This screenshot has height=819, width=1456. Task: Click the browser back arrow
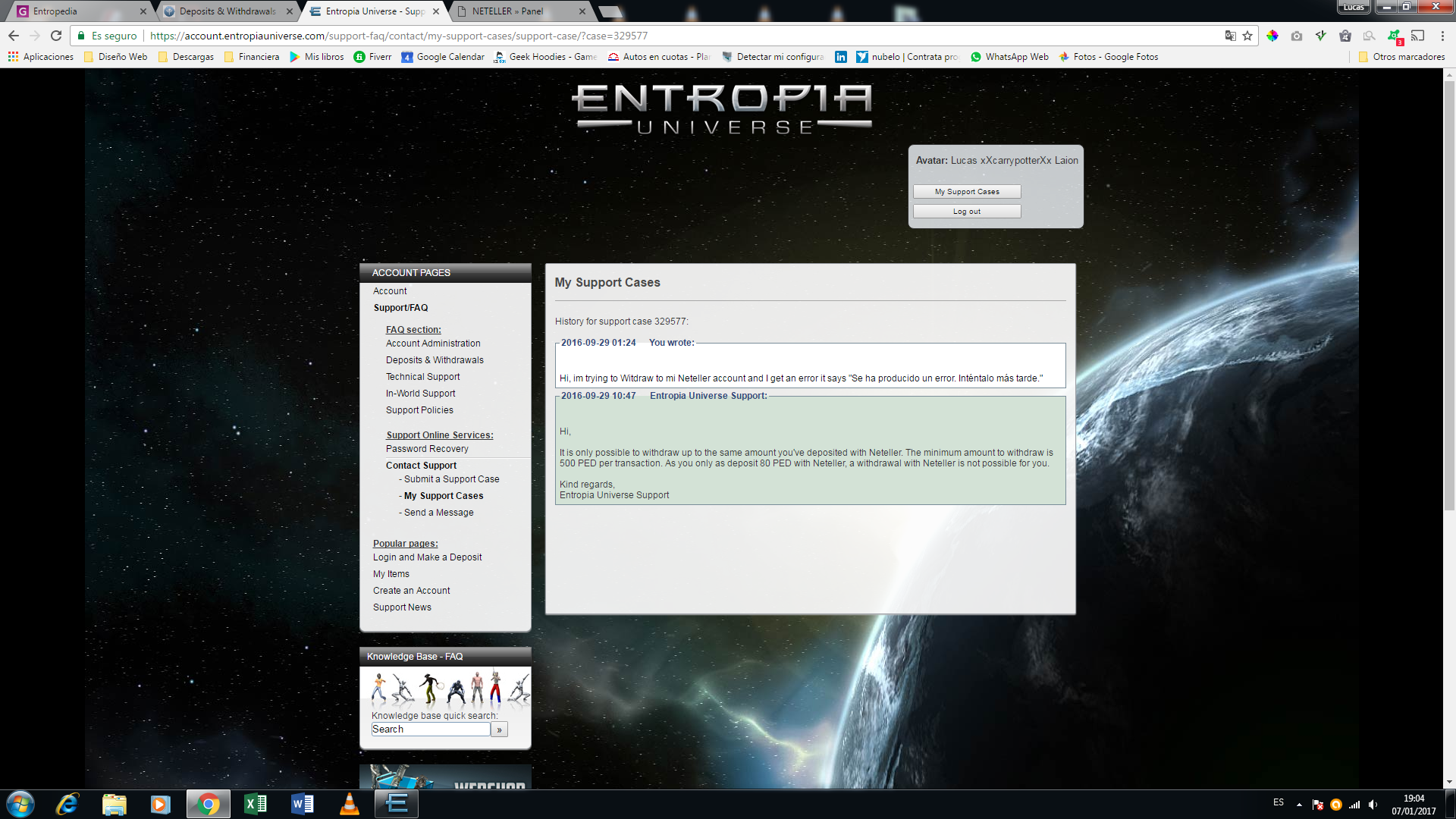tap(14, 36)
